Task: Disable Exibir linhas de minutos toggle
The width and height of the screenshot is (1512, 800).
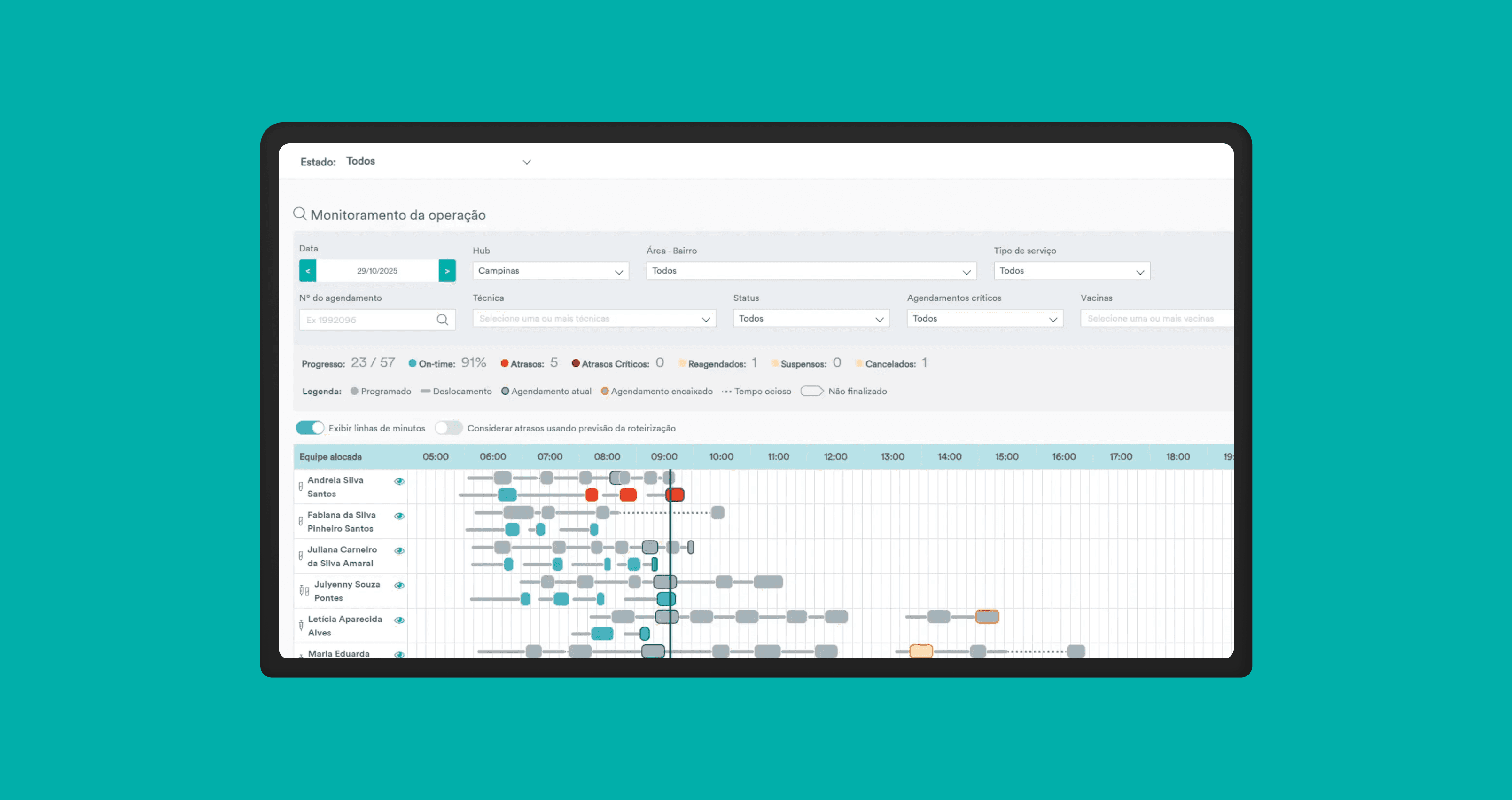Action: tap(310, 428)
